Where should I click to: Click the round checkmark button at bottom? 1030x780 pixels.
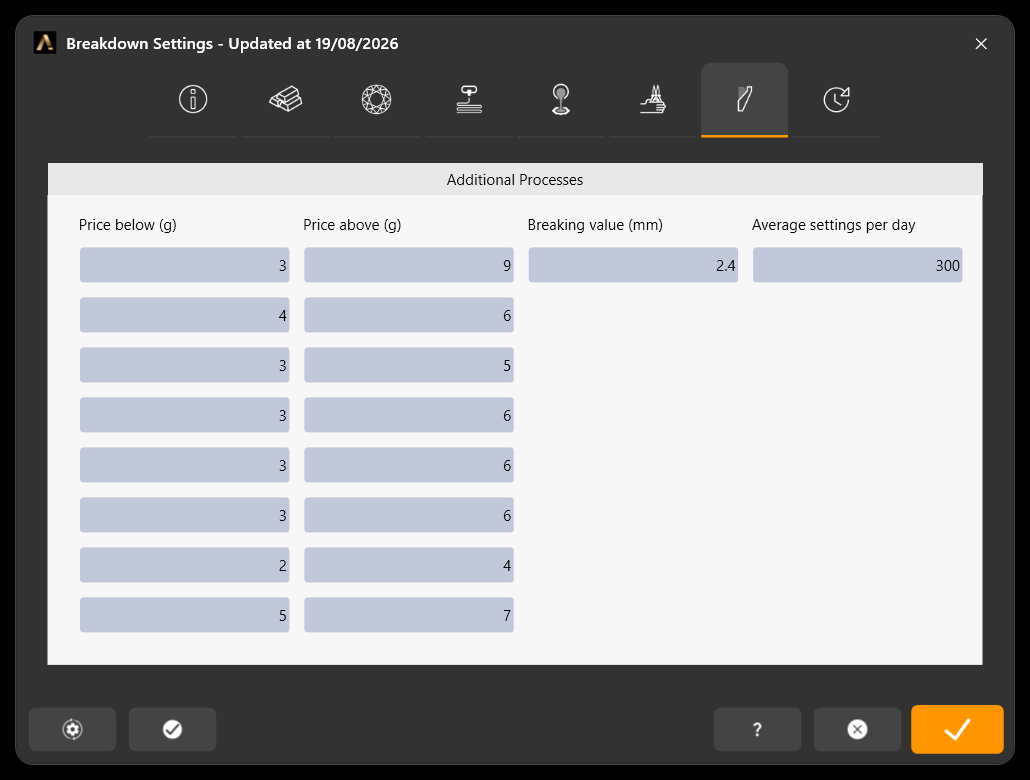(x=172, y=729)
